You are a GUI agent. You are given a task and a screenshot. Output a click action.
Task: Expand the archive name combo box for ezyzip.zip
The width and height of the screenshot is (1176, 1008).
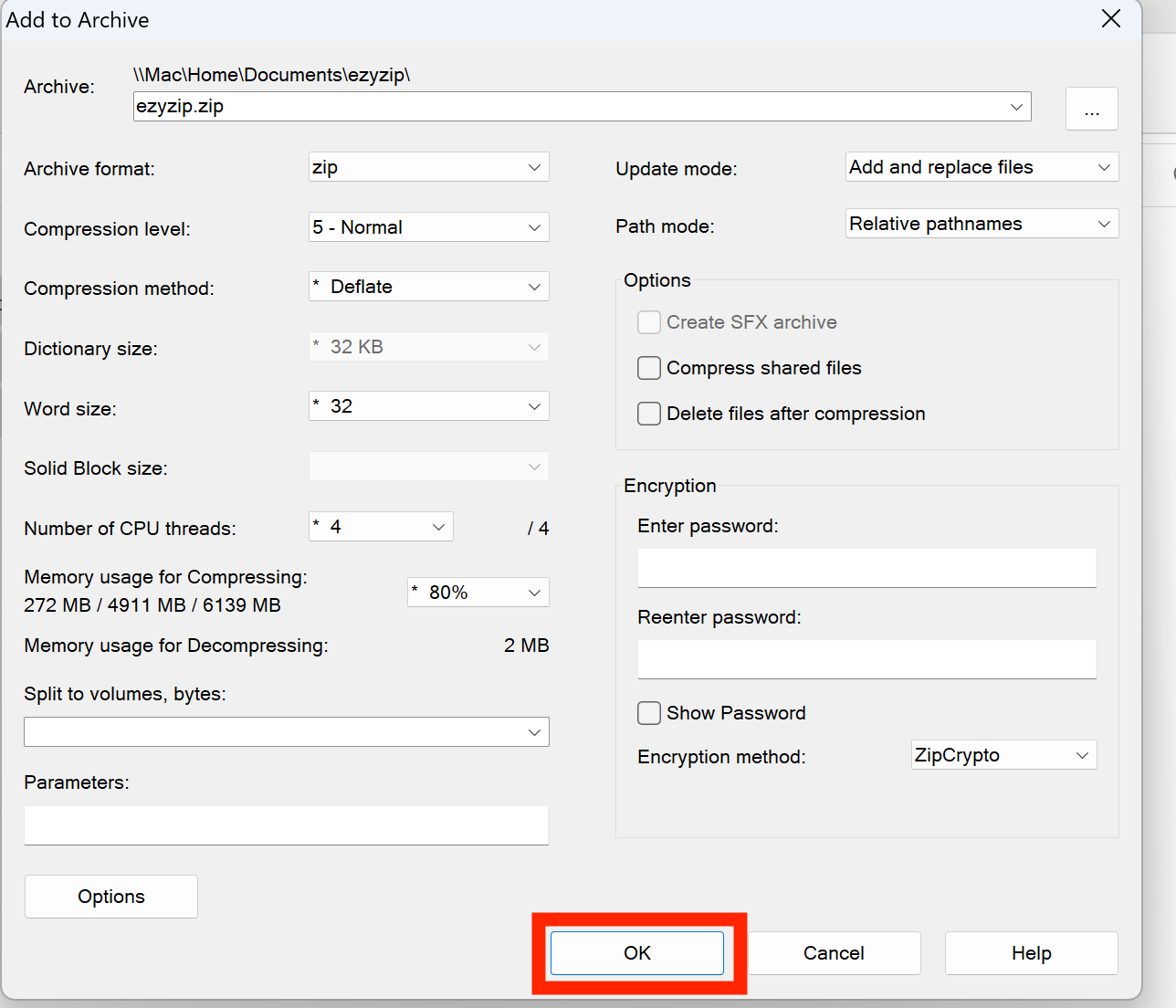tap(1015, 106)
